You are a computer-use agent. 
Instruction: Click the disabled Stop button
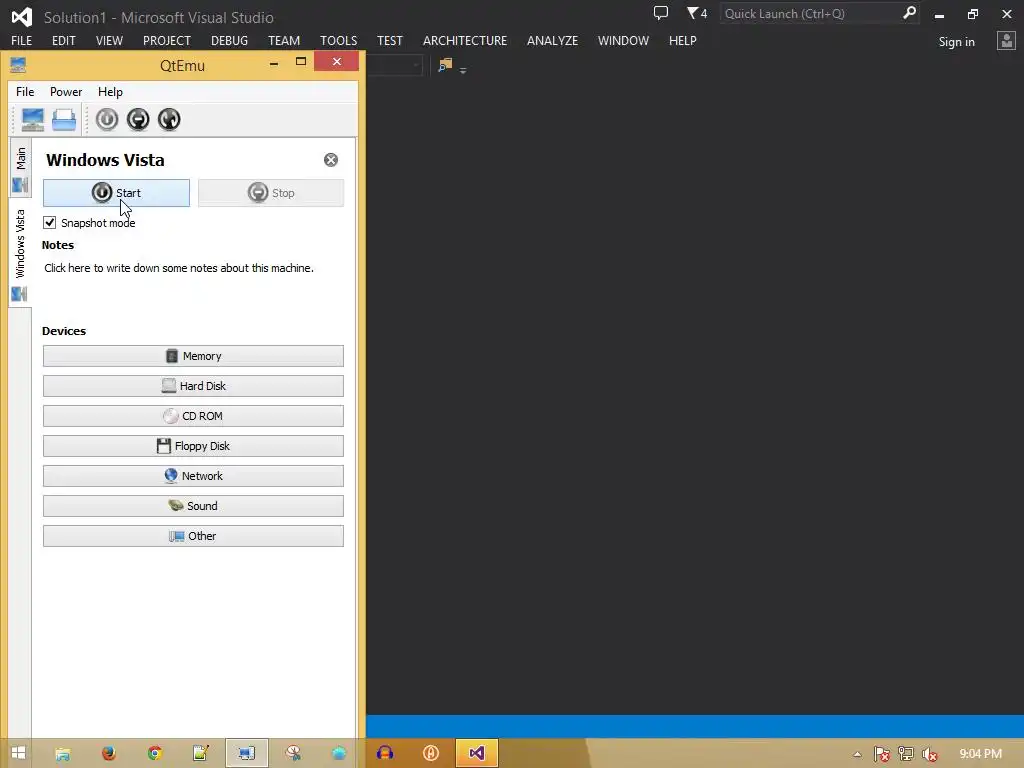point(271,193)
